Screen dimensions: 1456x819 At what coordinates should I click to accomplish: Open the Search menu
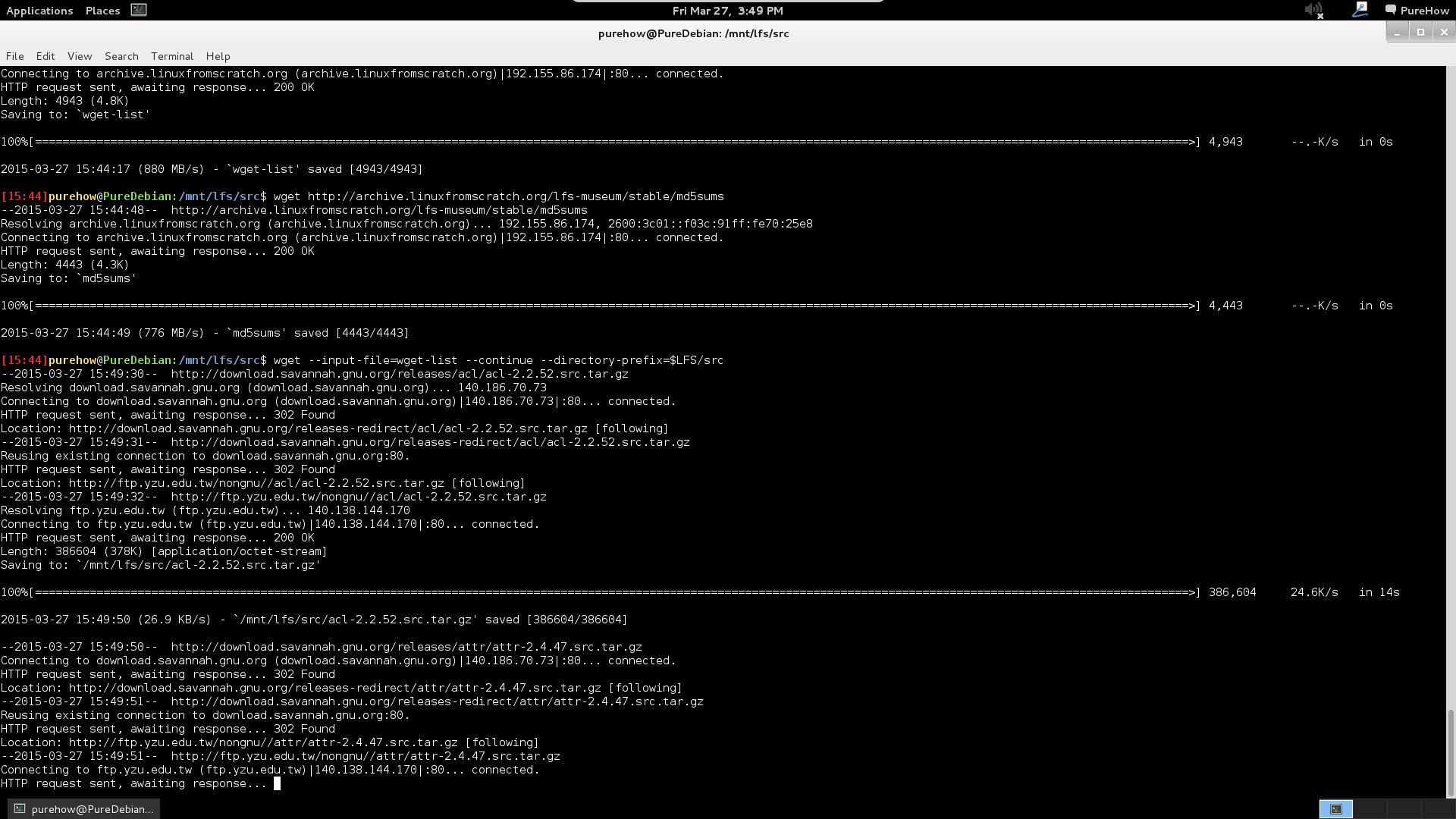click(x=121, y=56)
